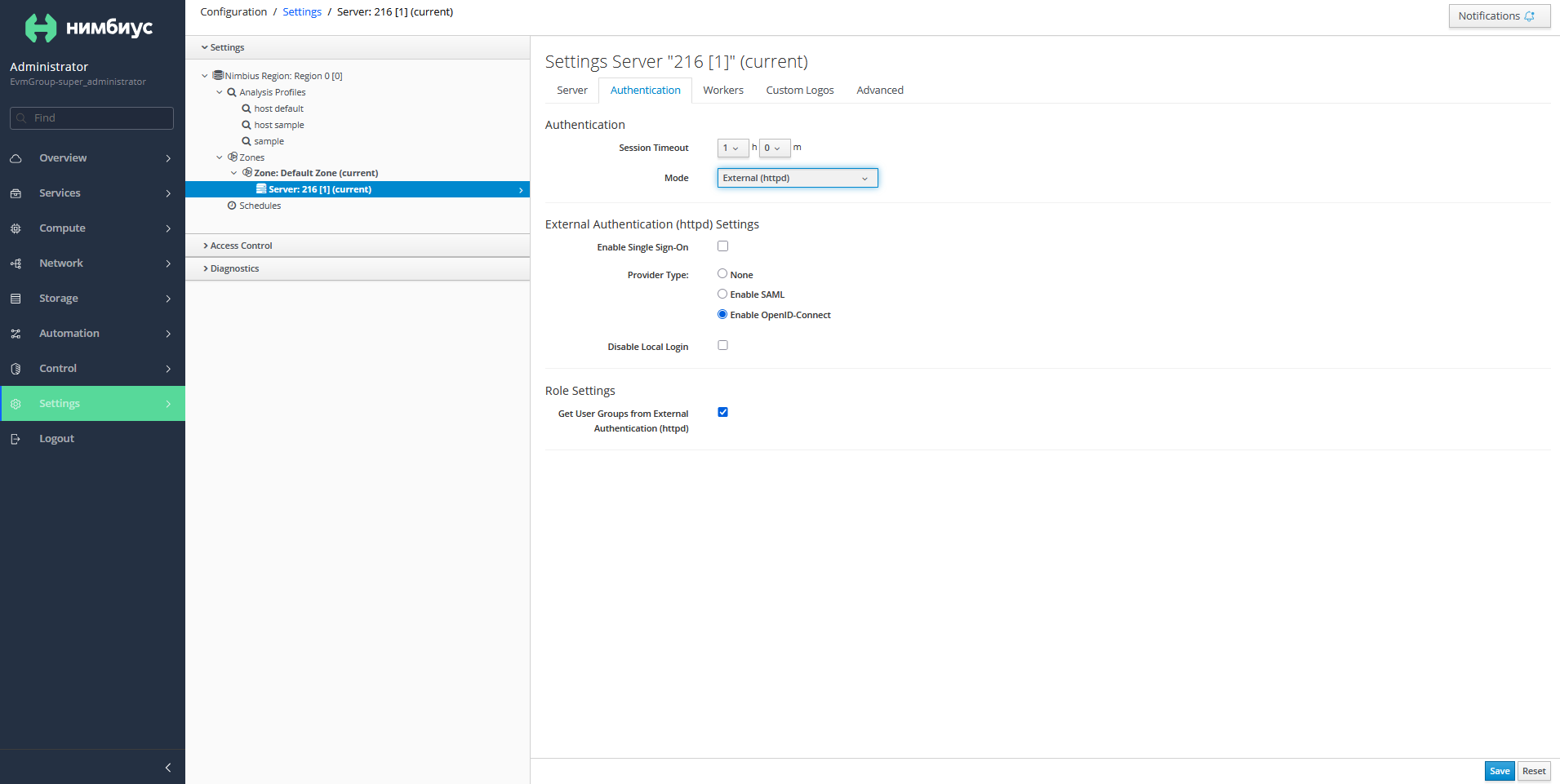
Task: Open the Storage menu in sidebar
Action: pyautogui.click(x=92, y=299)
